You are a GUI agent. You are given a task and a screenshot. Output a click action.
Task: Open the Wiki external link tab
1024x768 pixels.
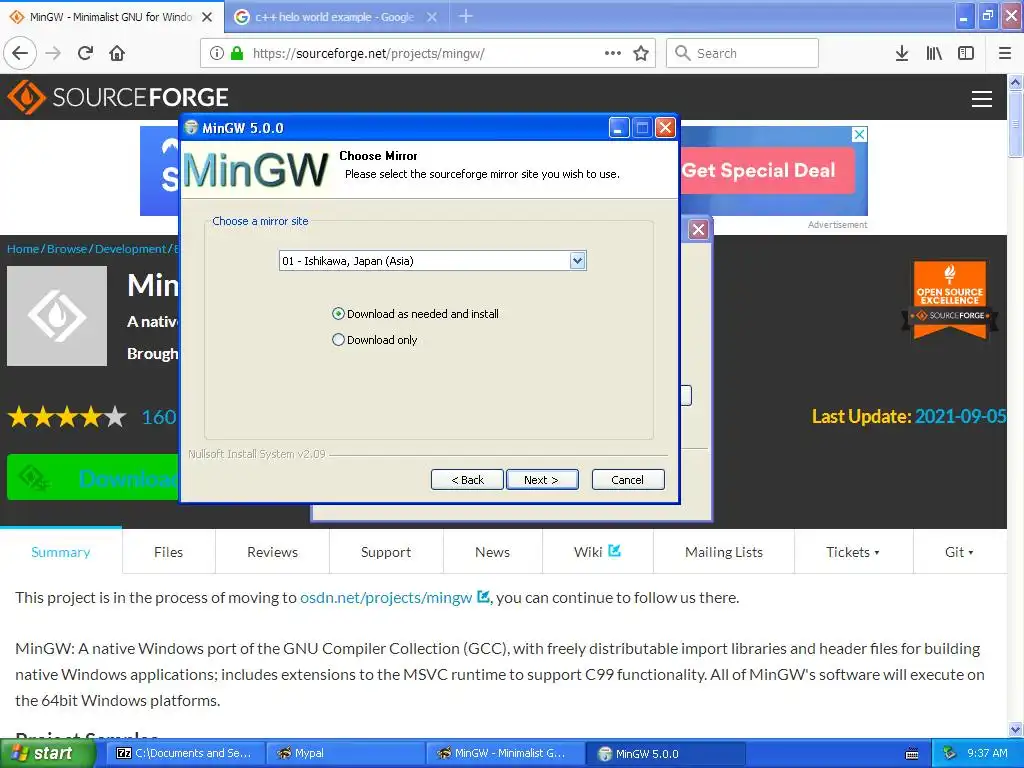[x=598, y=552]
